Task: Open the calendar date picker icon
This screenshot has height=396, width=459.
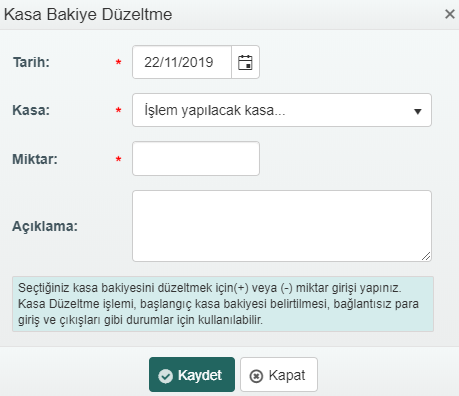Action: (245, 62)
